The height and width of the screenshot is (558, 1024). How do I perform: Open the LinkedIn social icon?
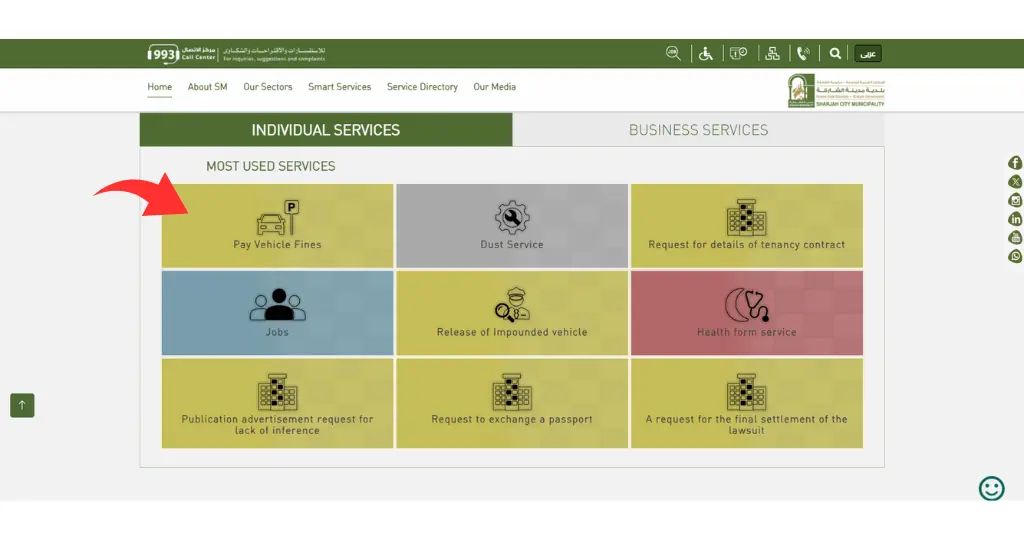tap(1015, 219)
